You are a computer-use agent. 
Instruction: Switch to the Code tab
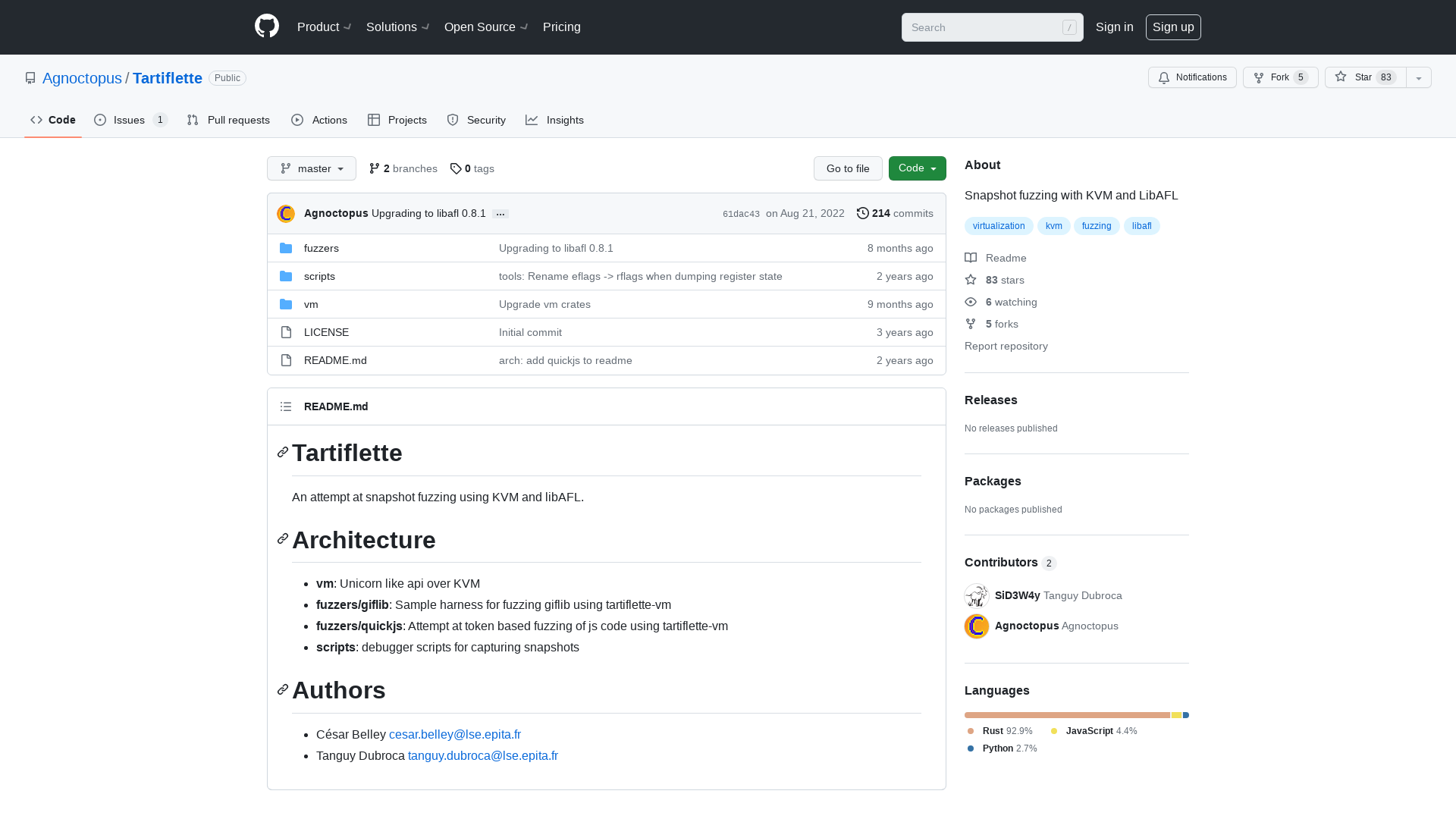(53, 120)
